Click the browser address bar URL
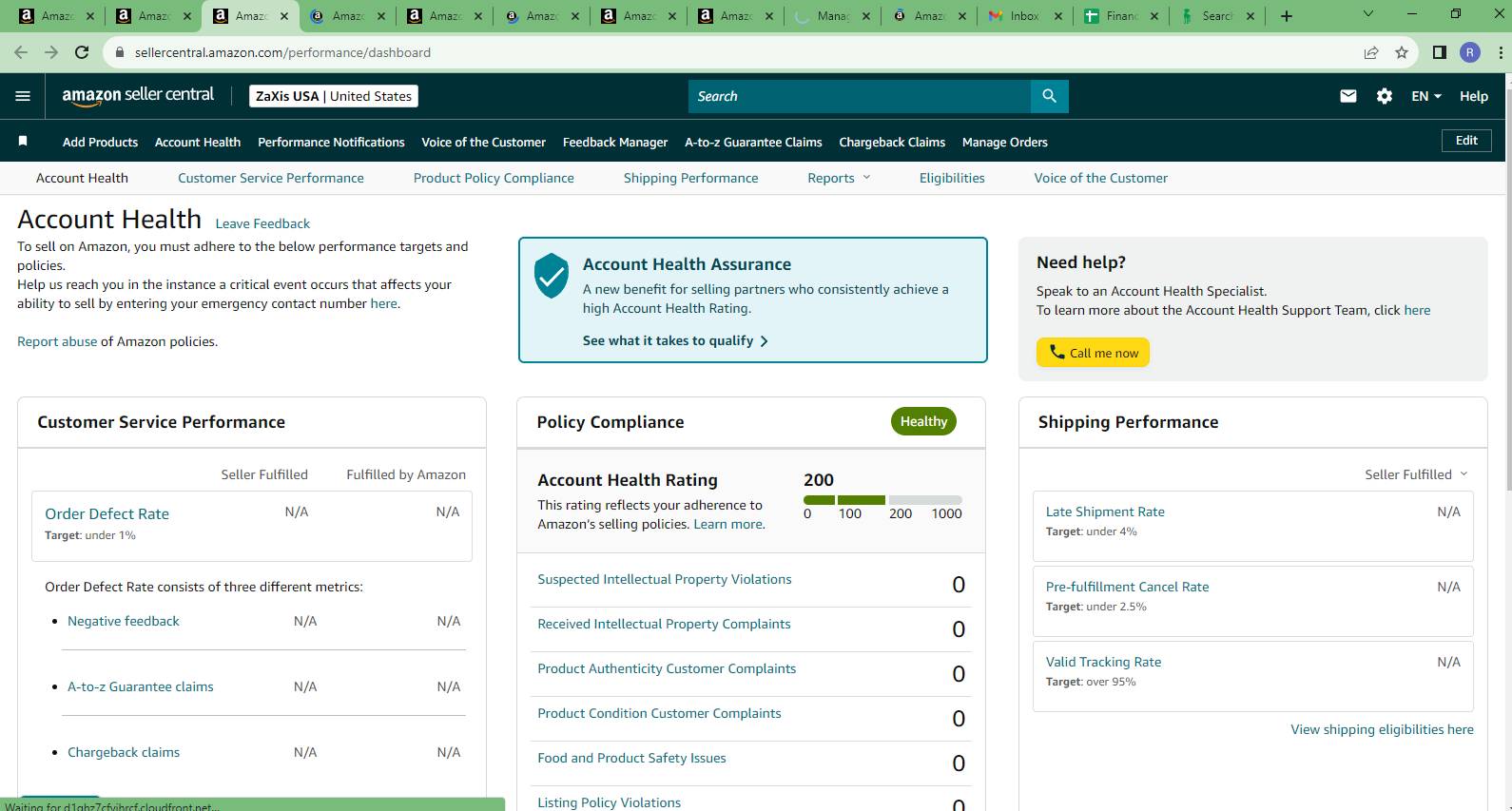This screenshot has width=1512, height=811. click(282, 52)
